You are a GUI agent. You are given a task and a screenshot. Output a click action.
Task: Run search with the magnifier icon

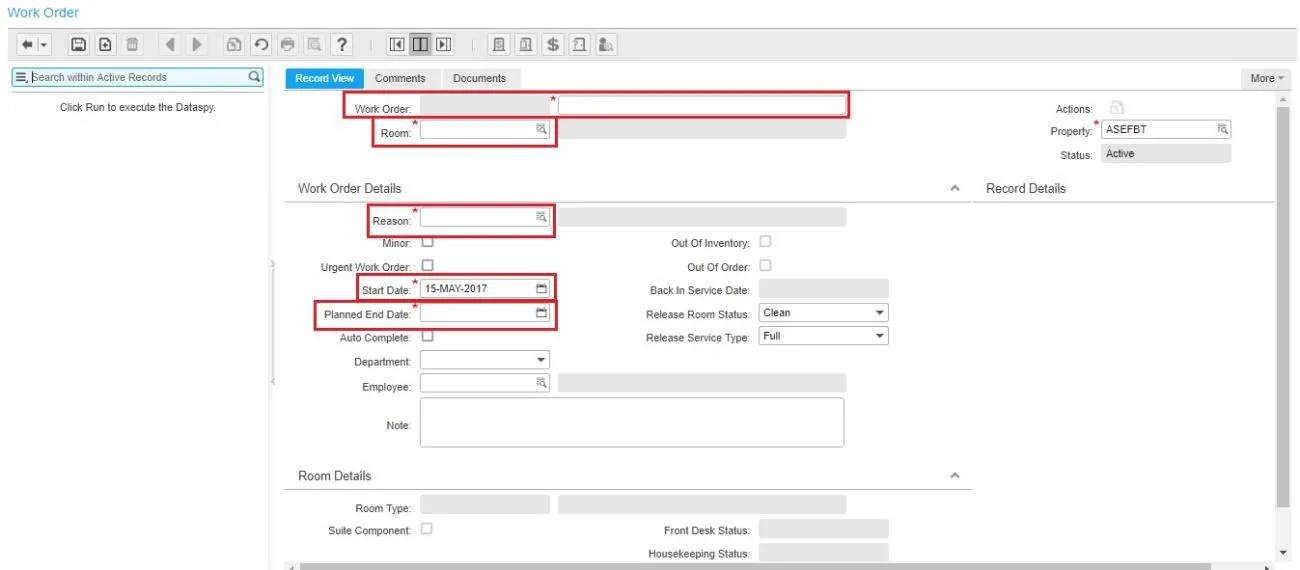[254, 77]
